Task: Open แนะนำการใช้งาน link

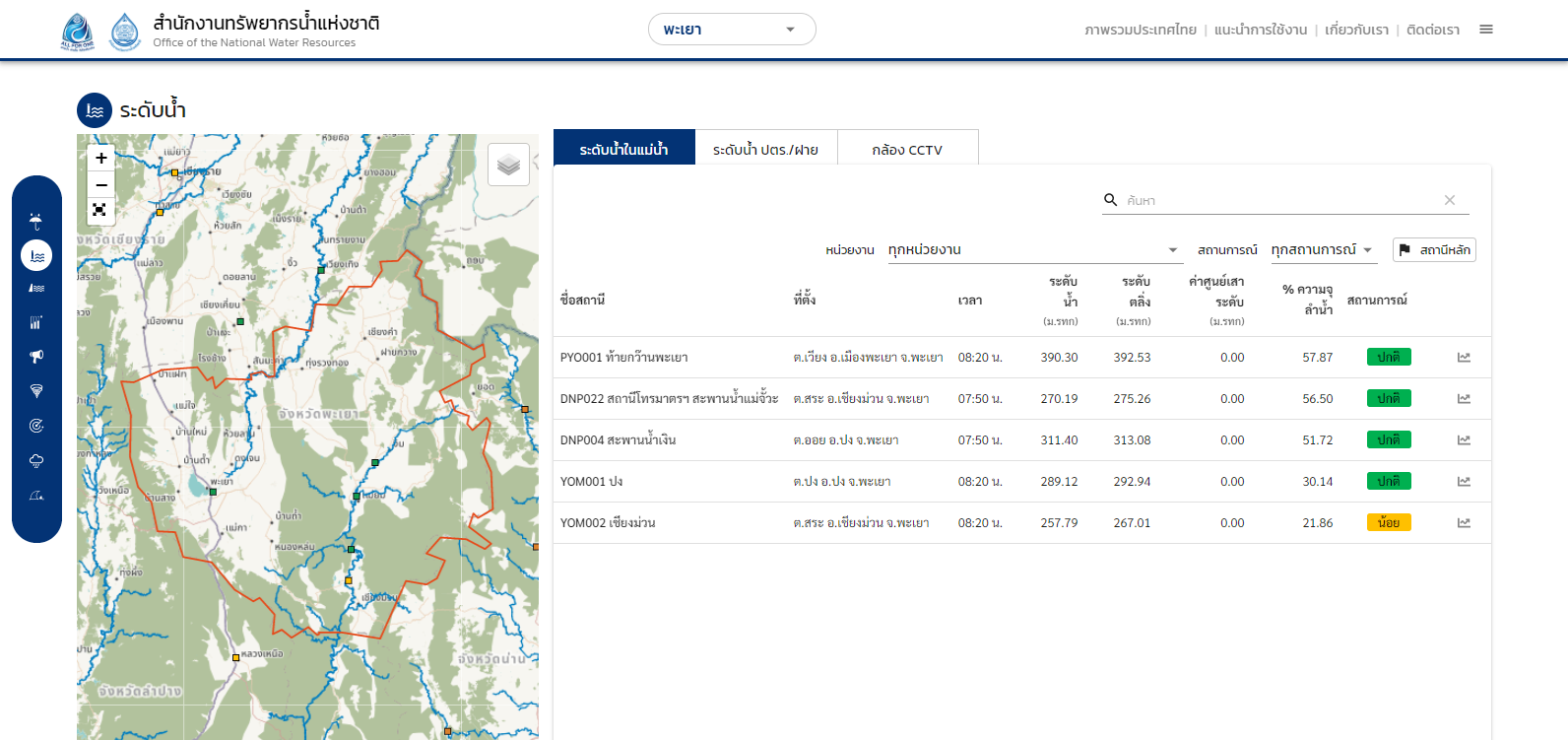Action: pos(1261,30)
